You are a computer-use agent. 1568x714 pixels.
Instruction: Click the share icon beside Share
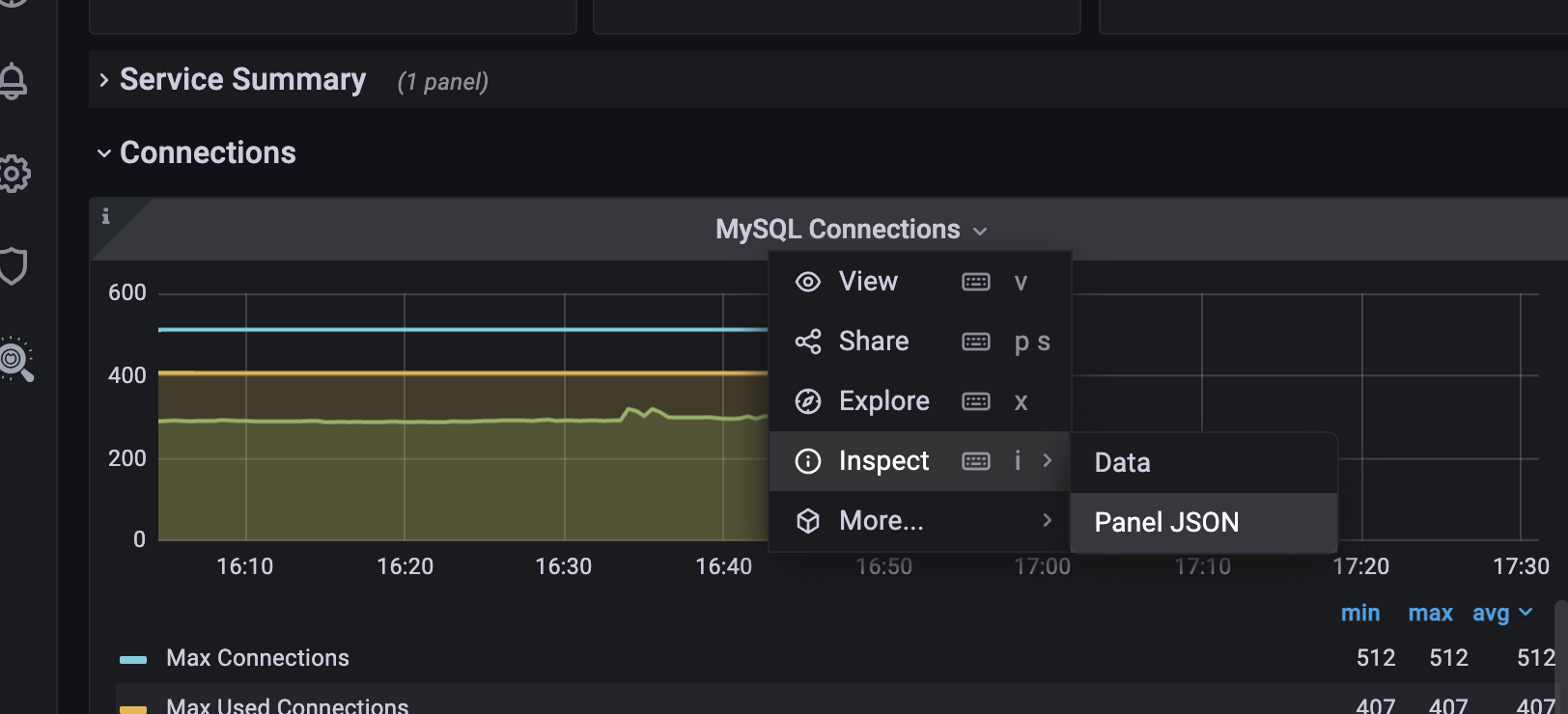pyautogui.click(x=808, y=342)
